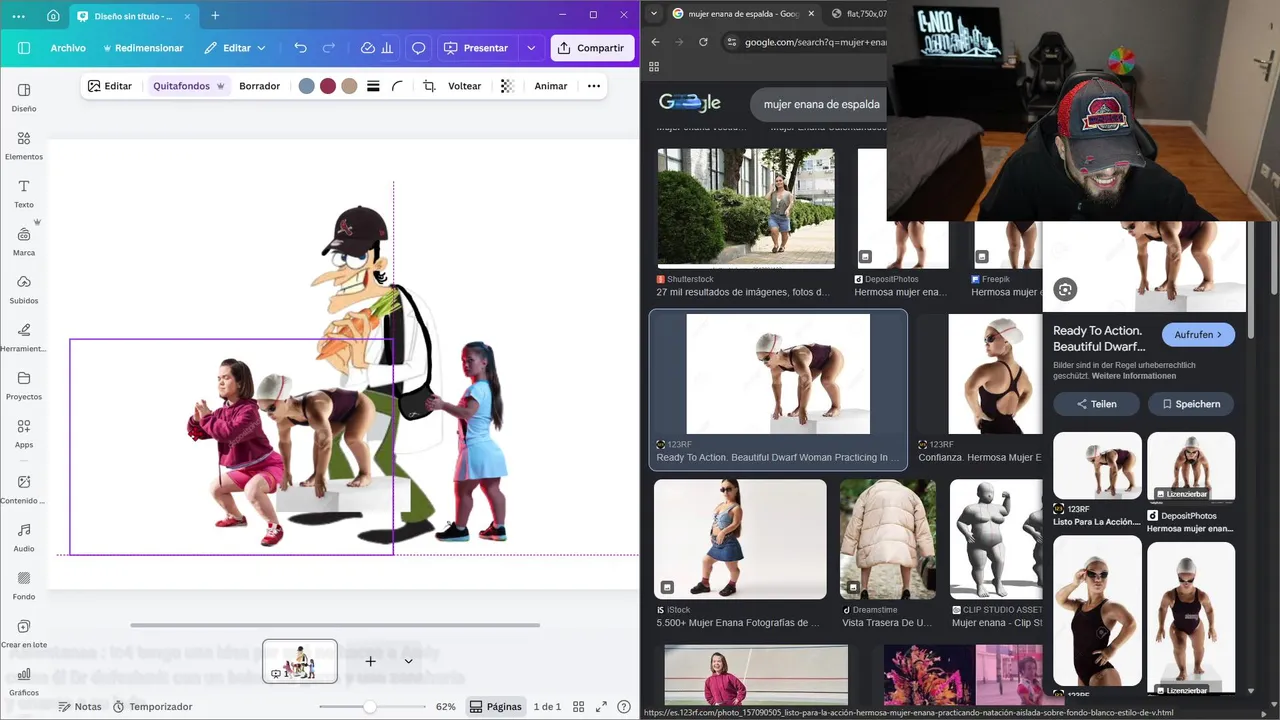The width and height of the screenshot is (1280, 720).
Task: Open more options three-dot icon in image toolbar
Action: pos(594,86)
